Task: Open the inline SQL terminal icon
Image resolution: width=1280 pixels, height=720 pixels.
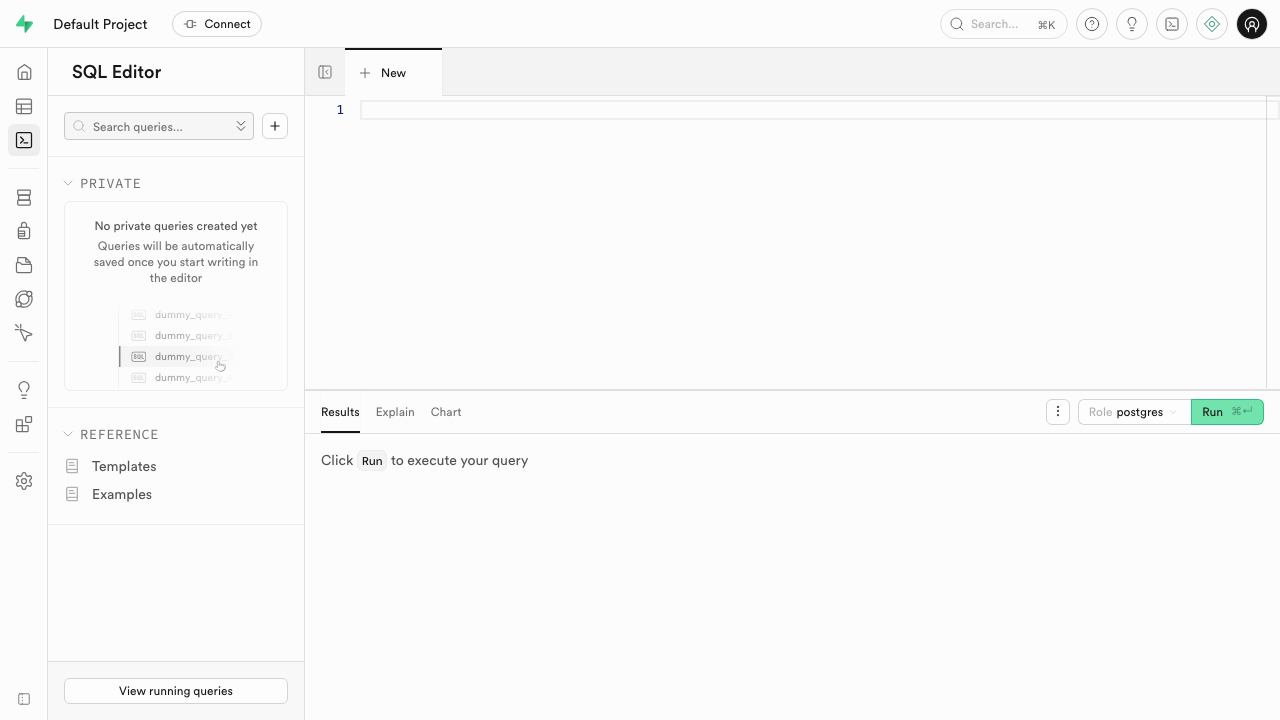Action: tap(1172, 24)
